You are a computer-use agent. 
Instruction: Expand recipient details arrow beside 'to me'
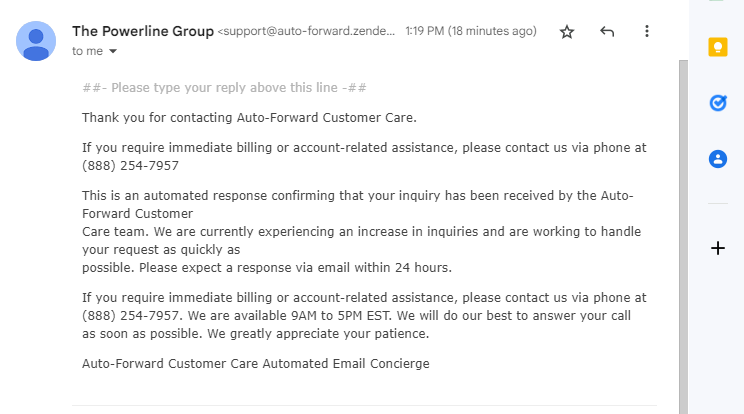pyautogui.click(x=112, y=51)
